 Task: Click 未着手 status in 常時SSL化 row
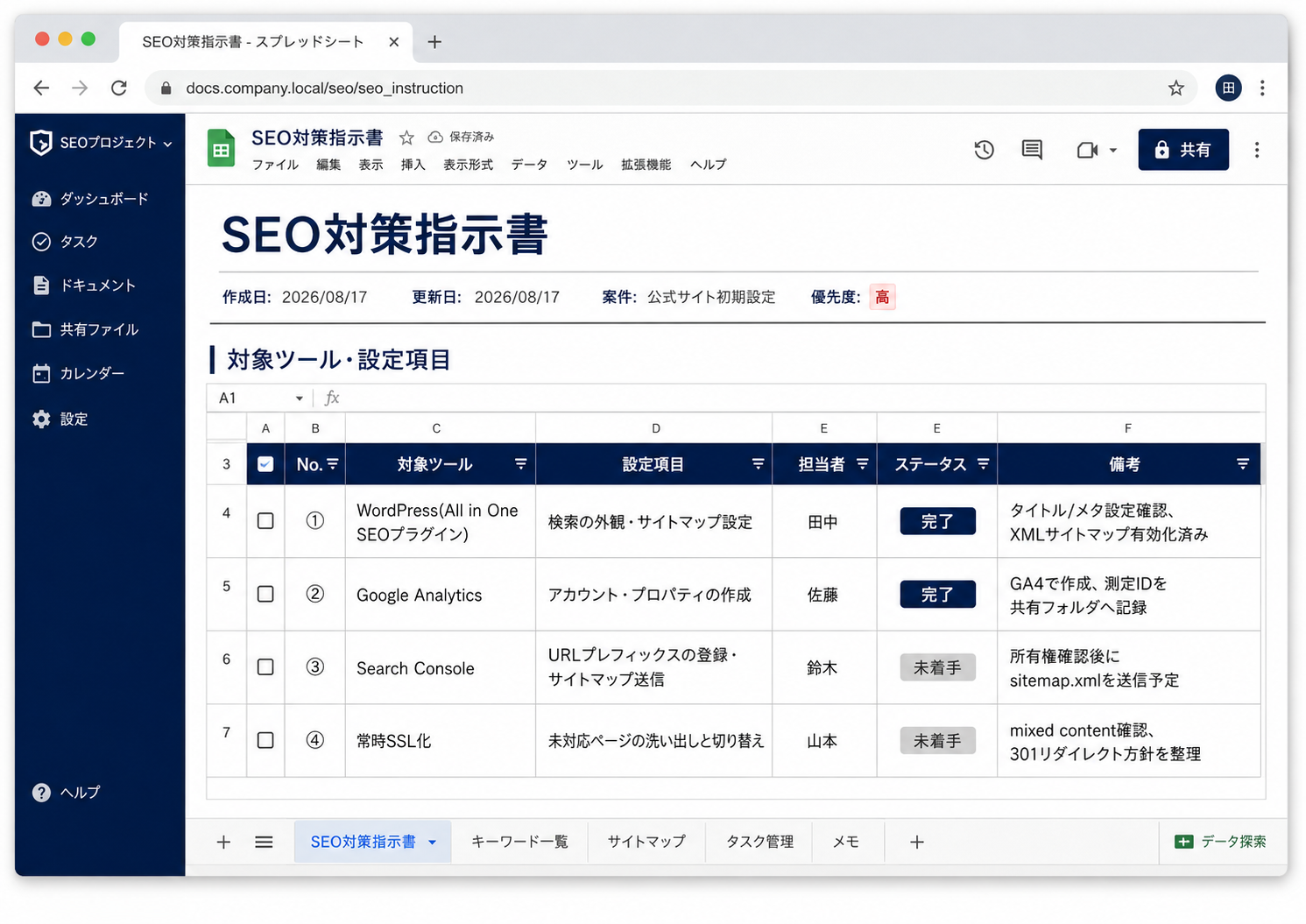[x=937, y=741]
